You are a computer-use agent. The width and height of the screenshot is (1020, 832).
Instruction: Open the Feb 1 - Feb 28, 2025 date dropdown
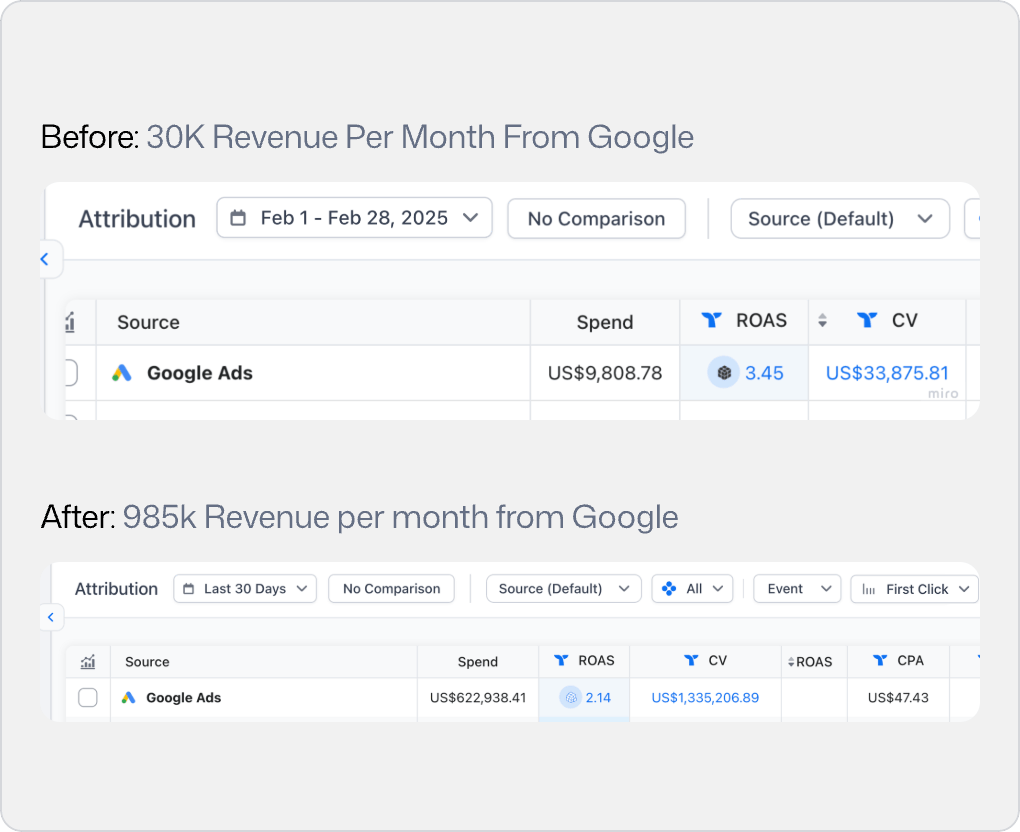[x=354, y=218]
